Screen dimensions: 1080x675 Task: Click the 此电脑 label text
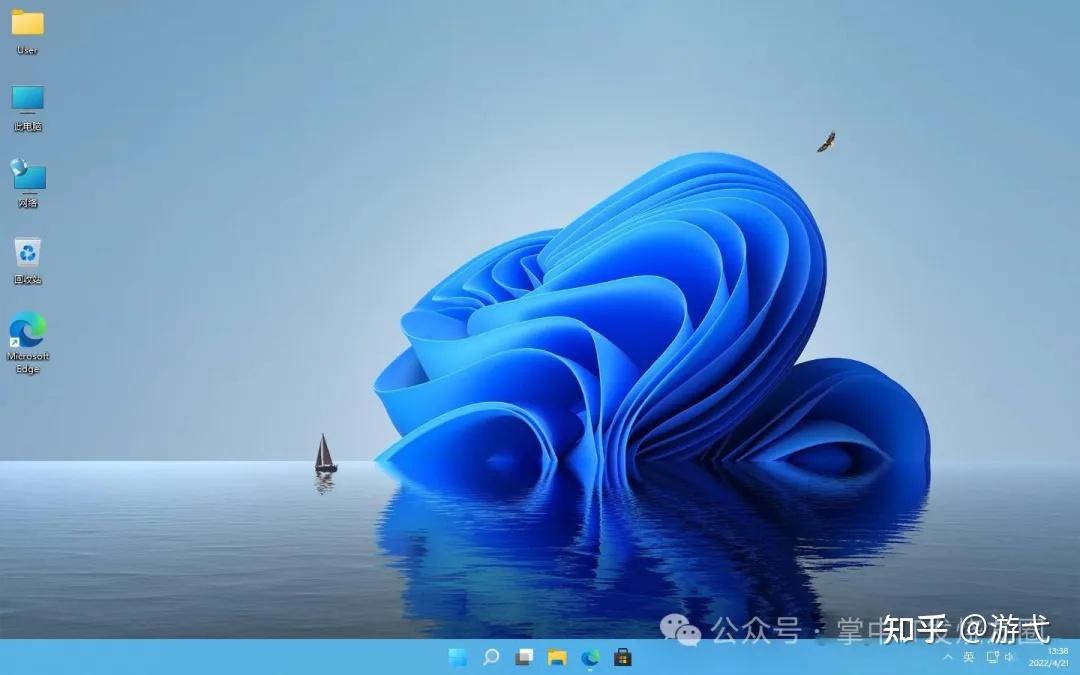(x=28, y=127)
